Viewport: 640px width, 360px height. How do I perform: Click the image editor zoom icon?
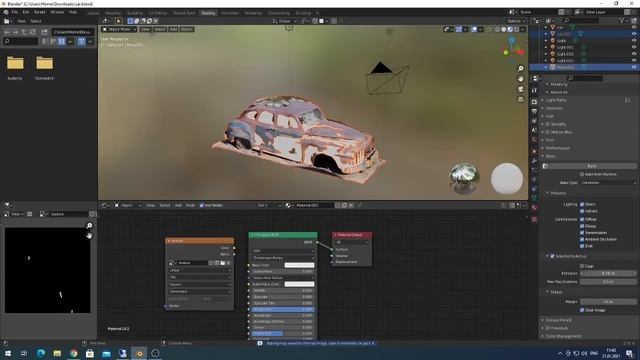(x=89, y=226)
